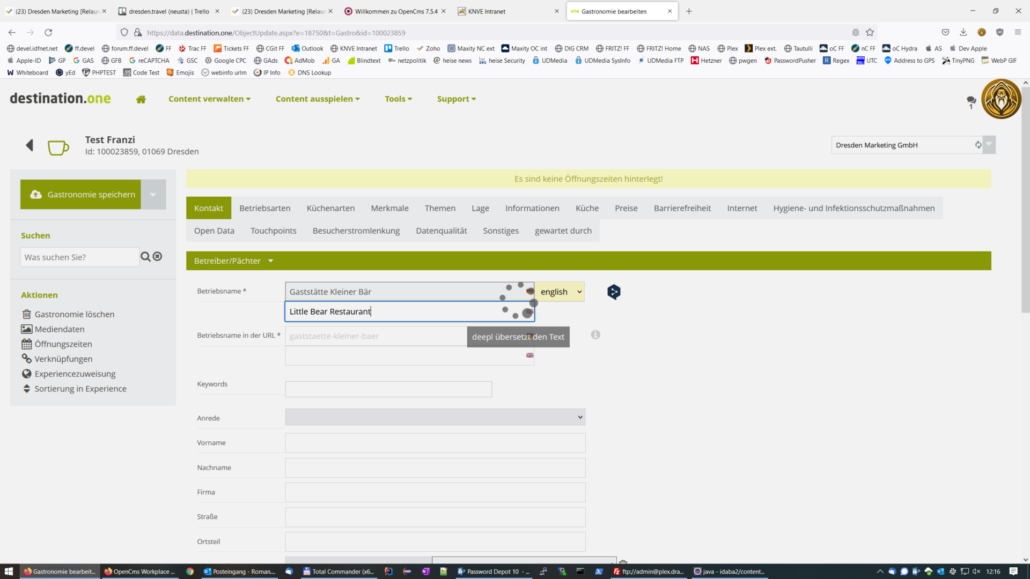Click the sort icon next to Sortierung in Experience
The width and height of the screenshot is (1030, 579).
[26, 389]
